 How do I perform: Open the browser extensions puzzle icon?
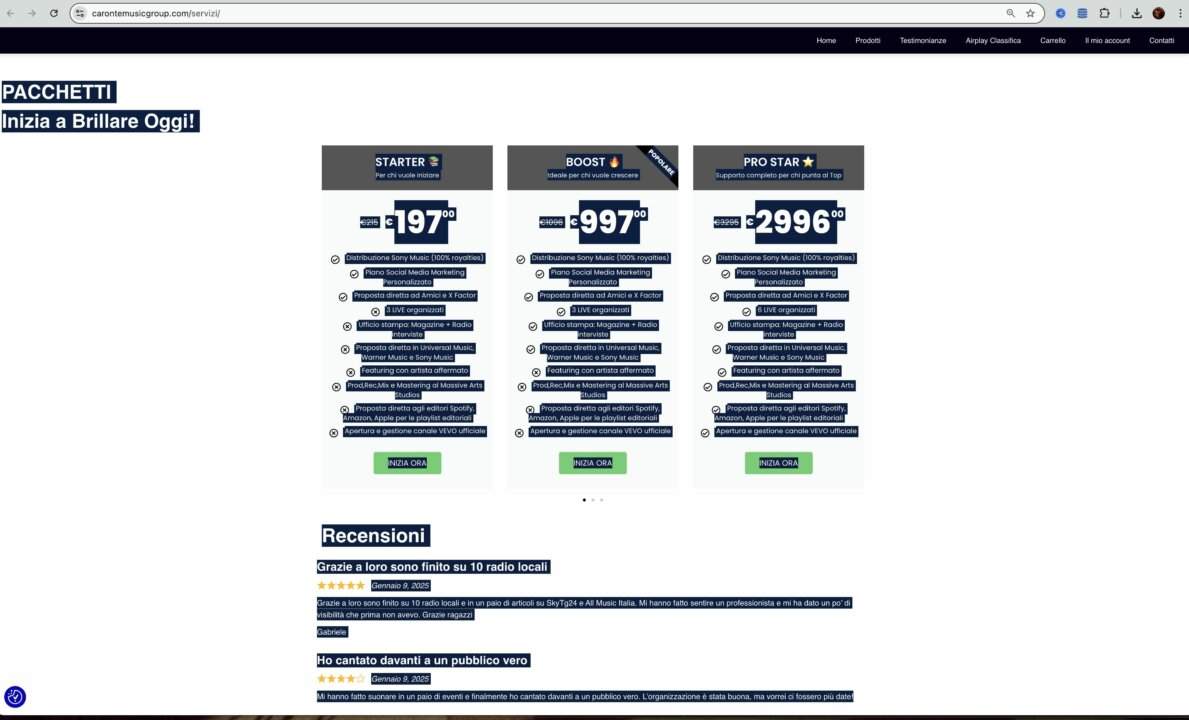1104,13
